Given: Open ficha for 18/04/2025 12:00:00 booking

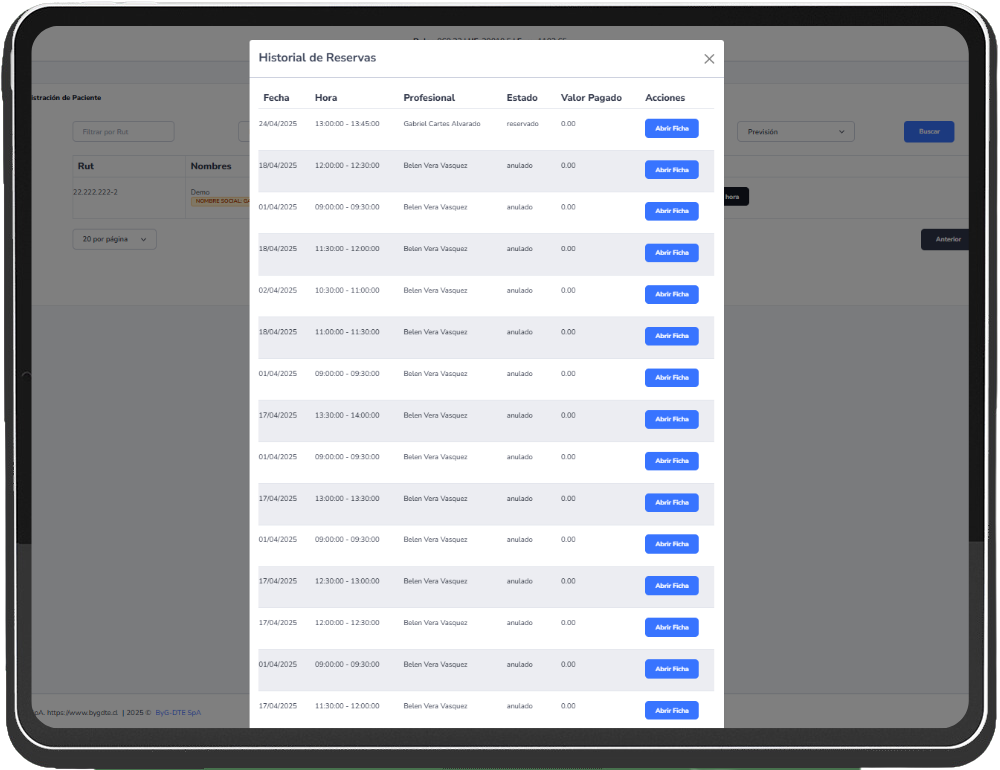Looking at the screenshot, I should pos(671,170).
